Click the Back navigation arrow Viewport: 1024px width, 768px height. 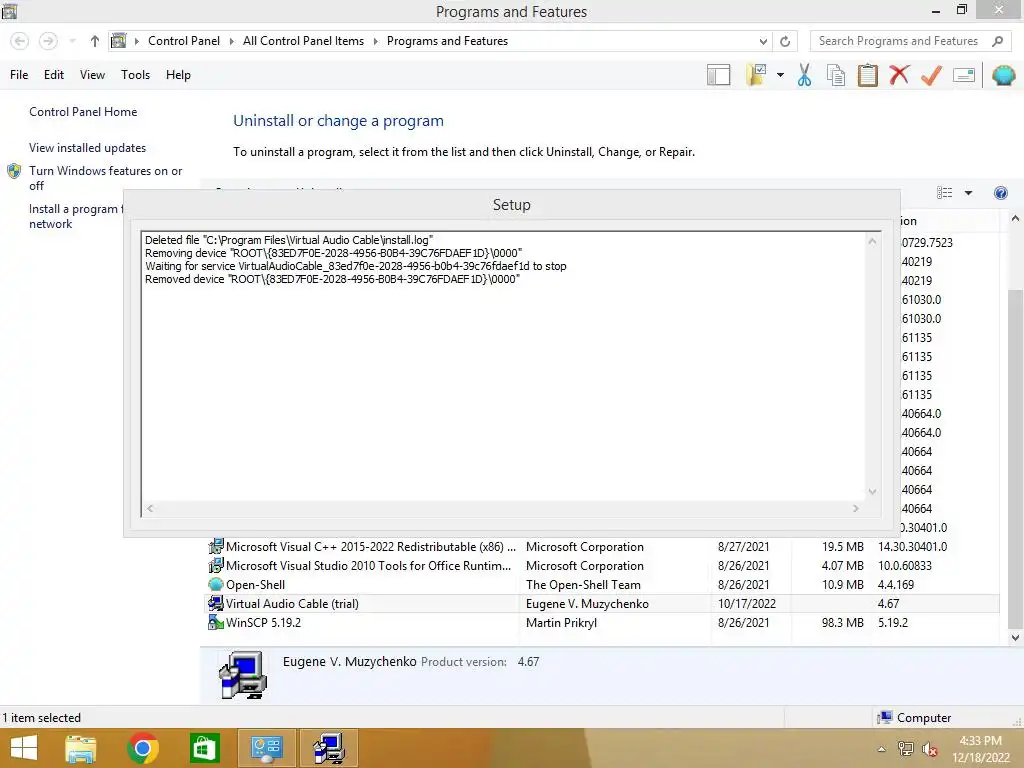click(20, 41)
